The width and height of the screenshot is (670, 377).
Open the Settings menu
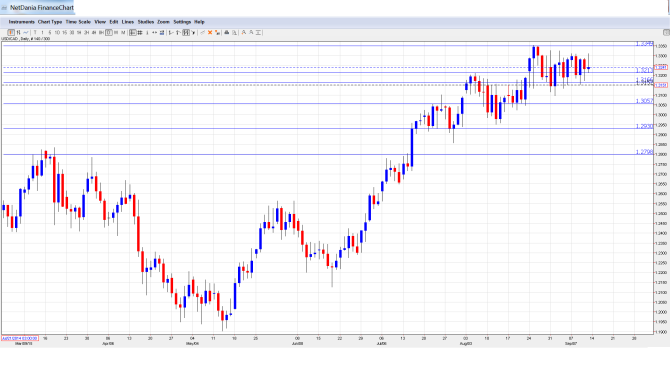tap(182, 22)
